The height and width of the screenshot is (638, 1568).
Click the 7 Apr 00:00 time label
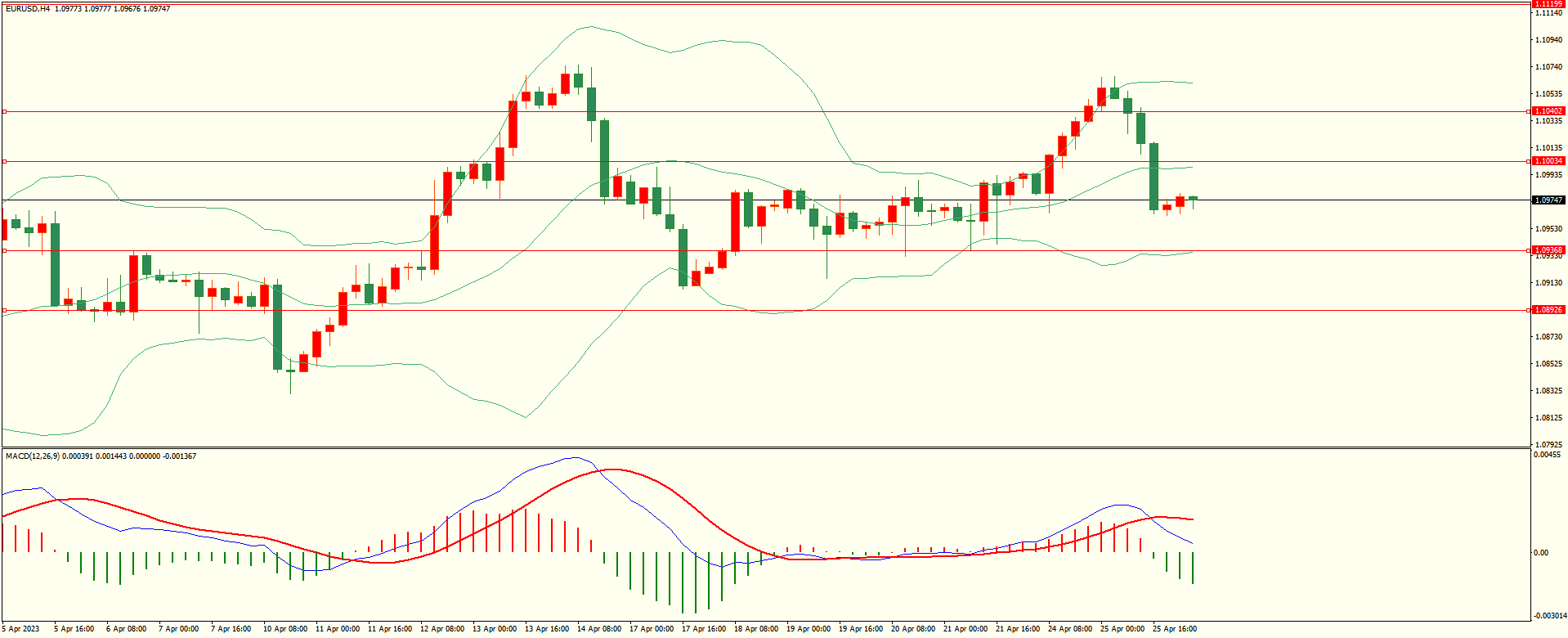(x=179, y=629)
